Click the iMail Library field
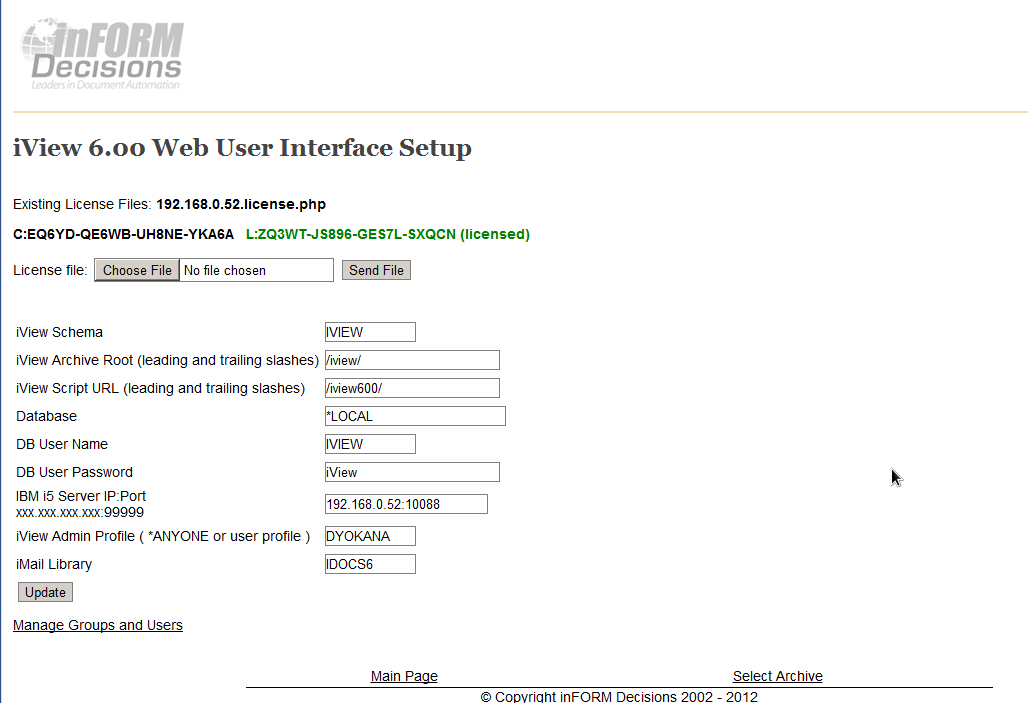The width and height of the screenshot is (1028, 703). pyautogui.click(x=370, y=564)
